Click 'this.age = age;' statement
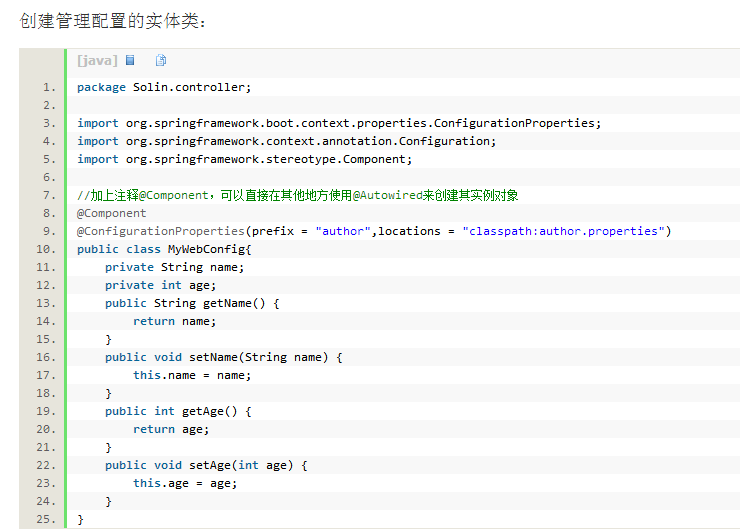740x531 pixels. point(185,483)
